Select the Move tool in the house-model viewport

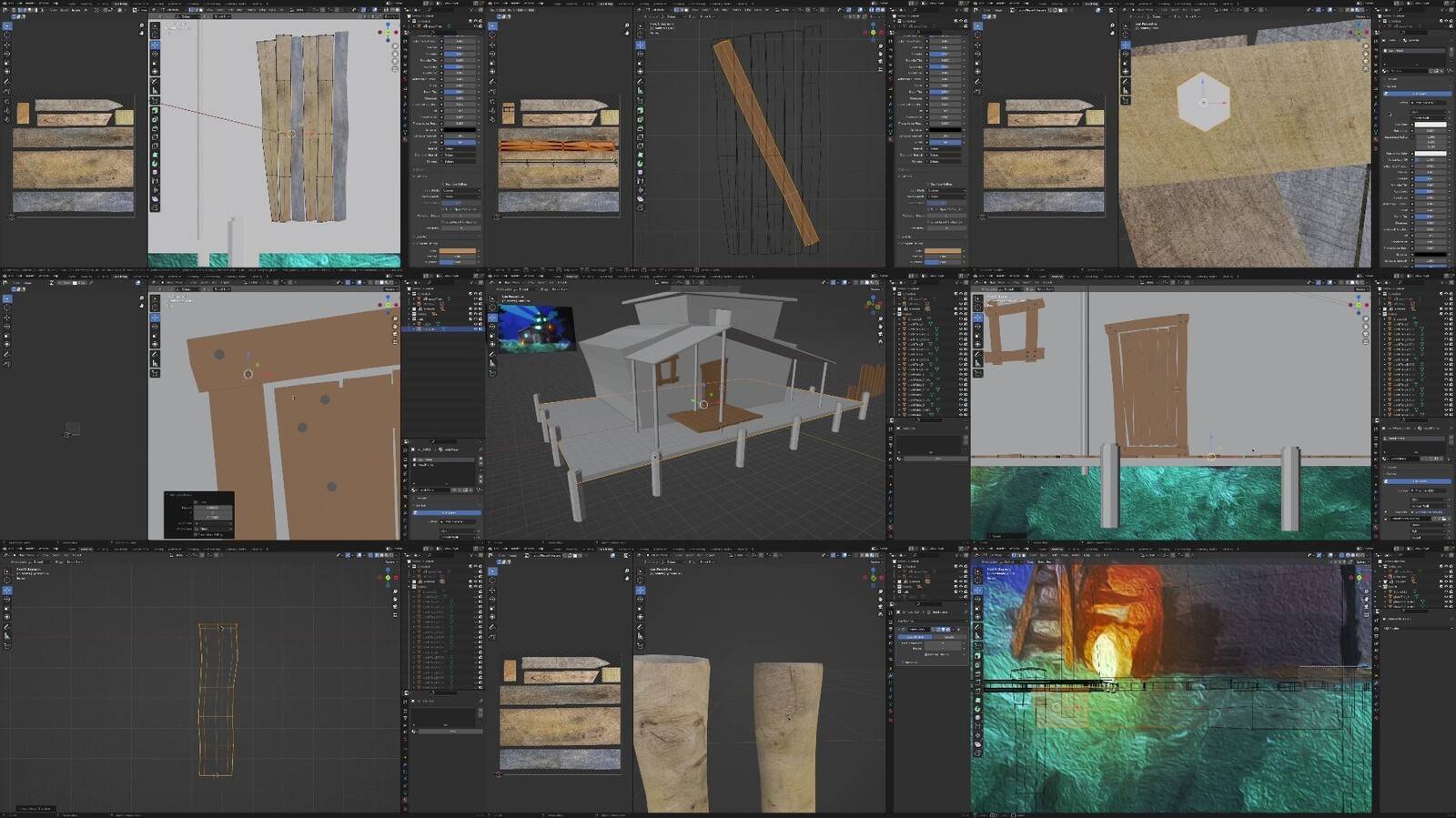(x=492, y=317)
